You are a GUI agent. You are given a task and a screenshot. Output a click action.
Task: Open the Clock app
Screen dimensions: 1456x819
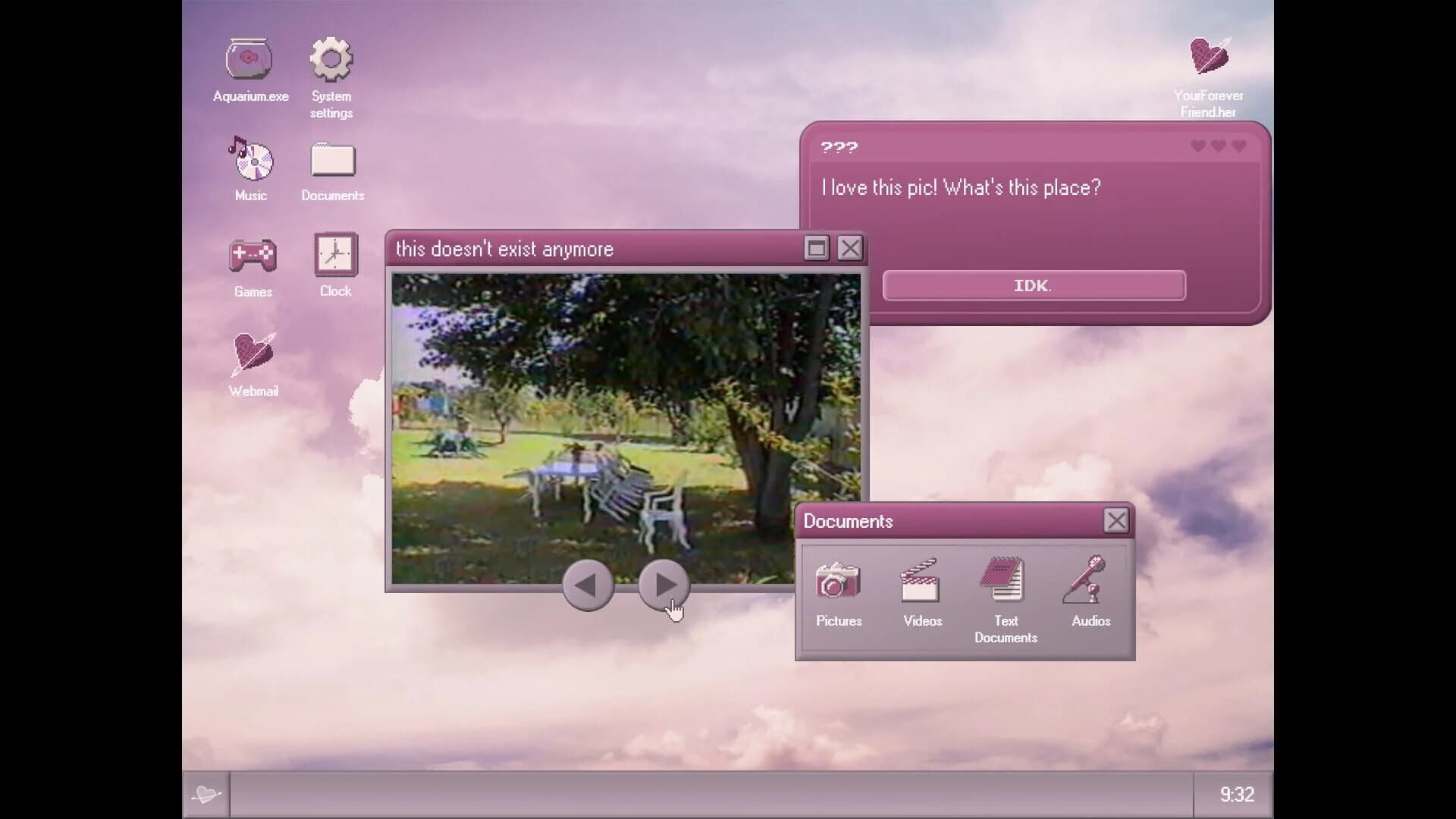[x=334, y=255]
